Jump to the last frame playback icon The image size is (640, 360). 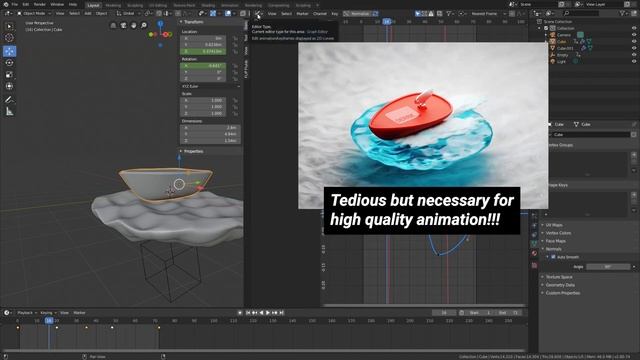(x=281, y=313)
